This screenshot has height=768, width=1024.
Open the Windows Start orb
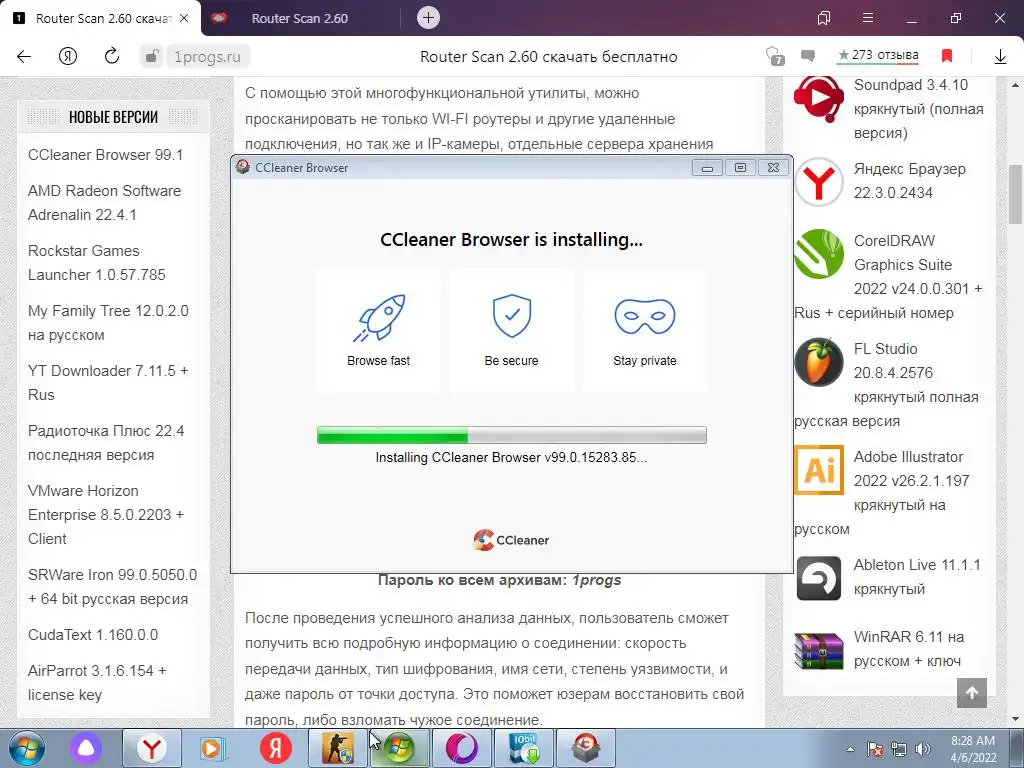pos(27,748)
